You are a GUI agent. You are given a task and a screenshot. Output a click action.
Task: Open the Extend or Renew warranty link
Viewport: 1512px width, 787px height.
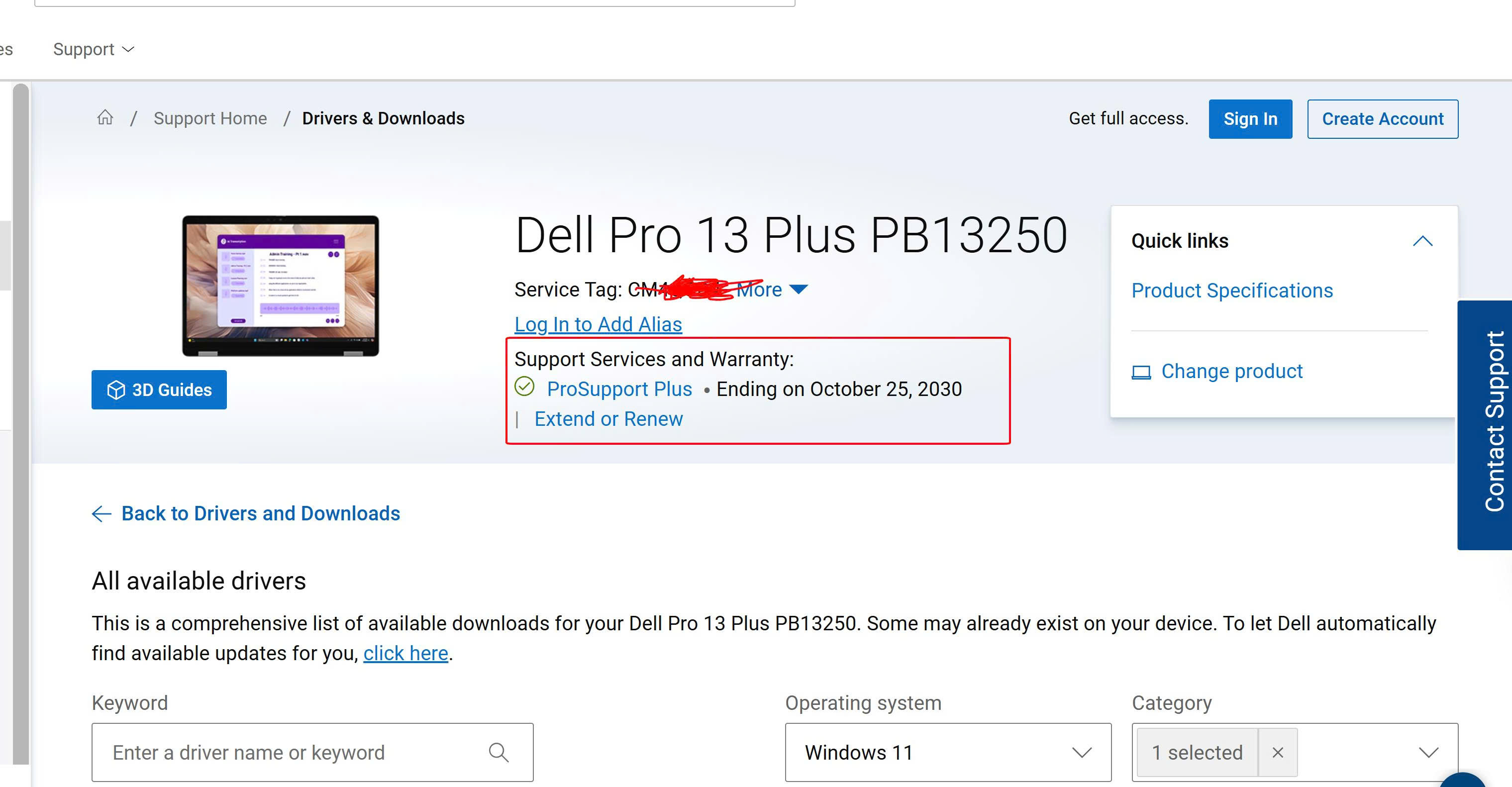tap(608, 418)
